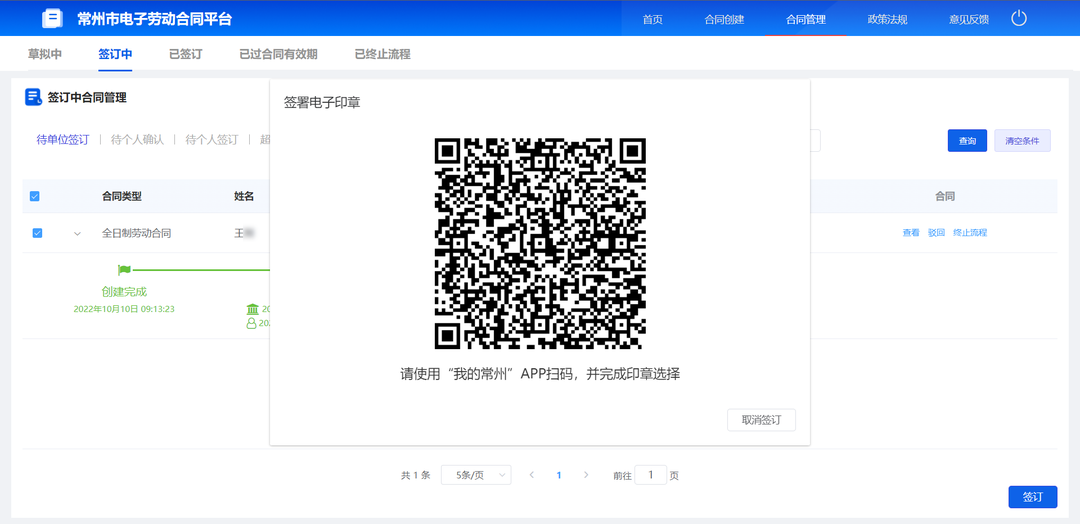Screen dimensions: 1080x524
Task: Click the 前往 page number input
Action: [x=650, y=475]
